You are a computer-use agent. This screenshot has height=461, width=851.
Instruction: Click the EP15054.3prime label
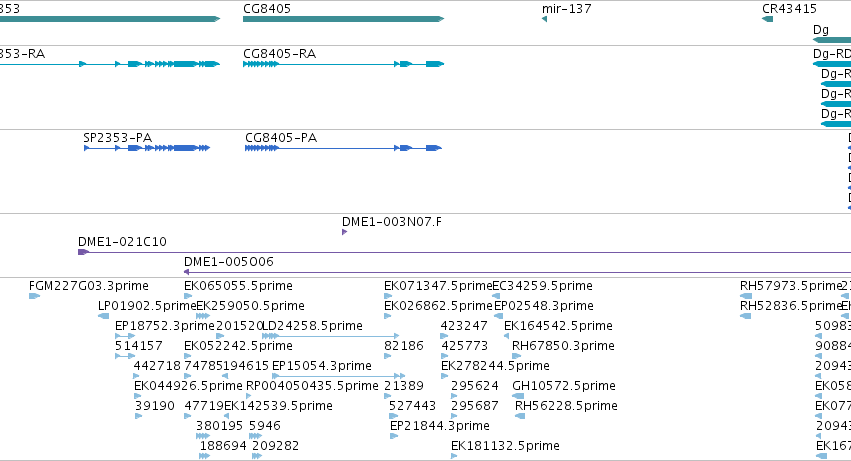[x=322, y=366]
